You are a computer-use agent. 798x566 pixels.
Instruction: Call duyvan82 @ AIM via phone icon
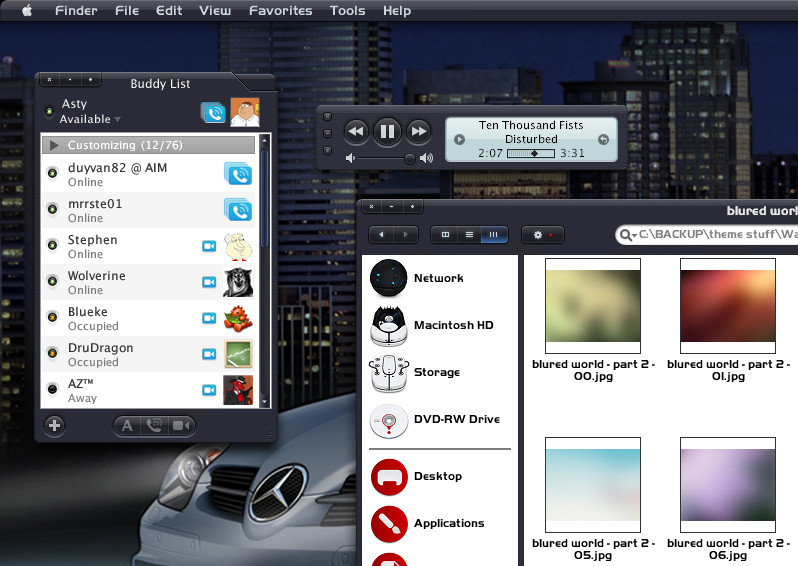pyautogui.click(x=238, y=174)
